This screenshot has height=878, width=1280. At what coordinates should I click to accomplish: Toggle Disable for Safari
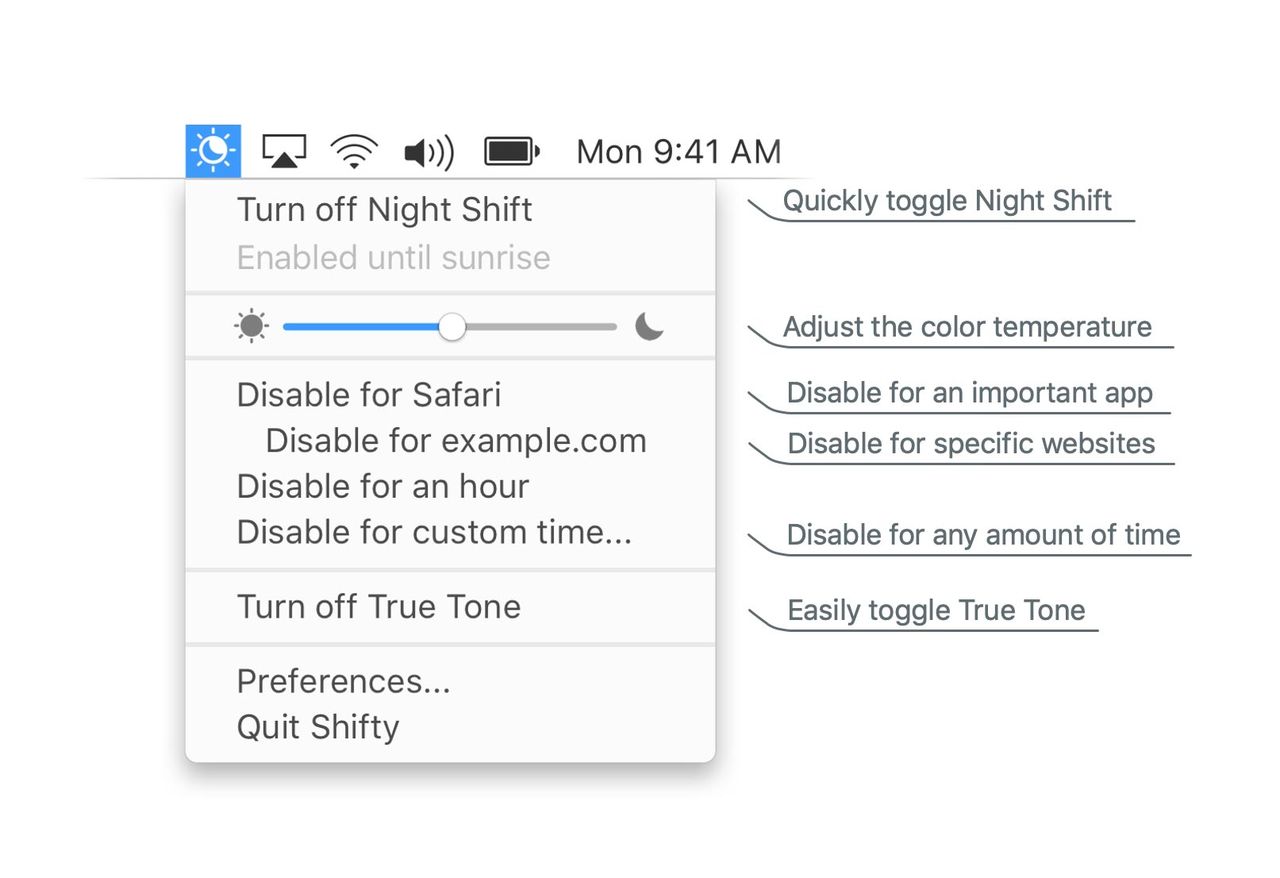tap(368, 394)
